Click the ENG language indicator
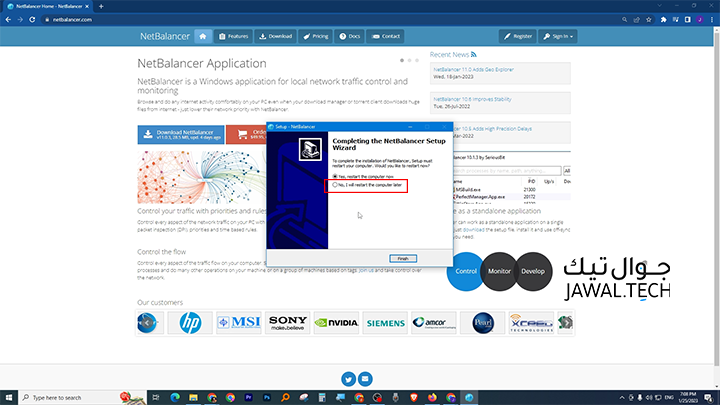Screen dimensions: 720x405 [669, 398]
